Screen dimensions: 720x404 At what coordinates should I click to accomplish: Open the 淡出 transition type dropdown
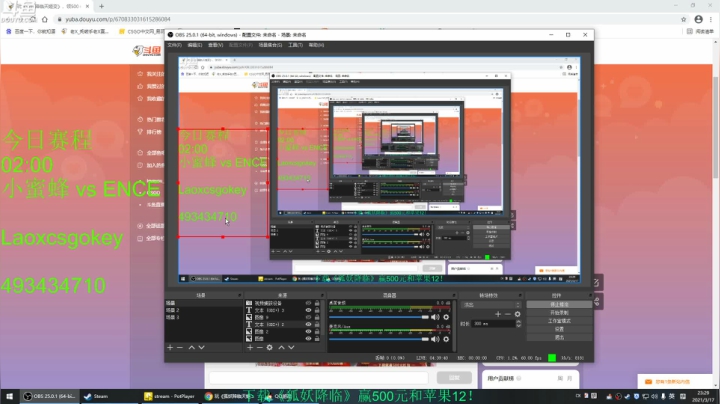491,304
